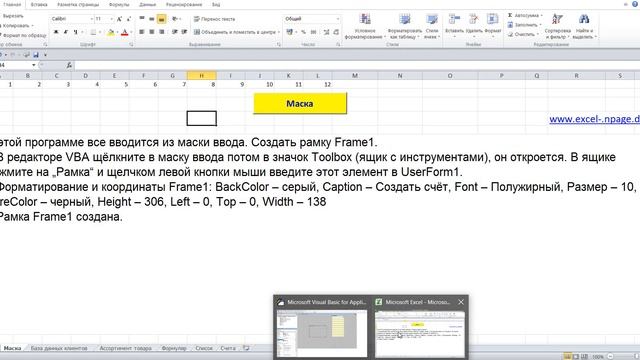Open the name box dropdown arrow
640x360 pixels.
[x=33, y=65]
